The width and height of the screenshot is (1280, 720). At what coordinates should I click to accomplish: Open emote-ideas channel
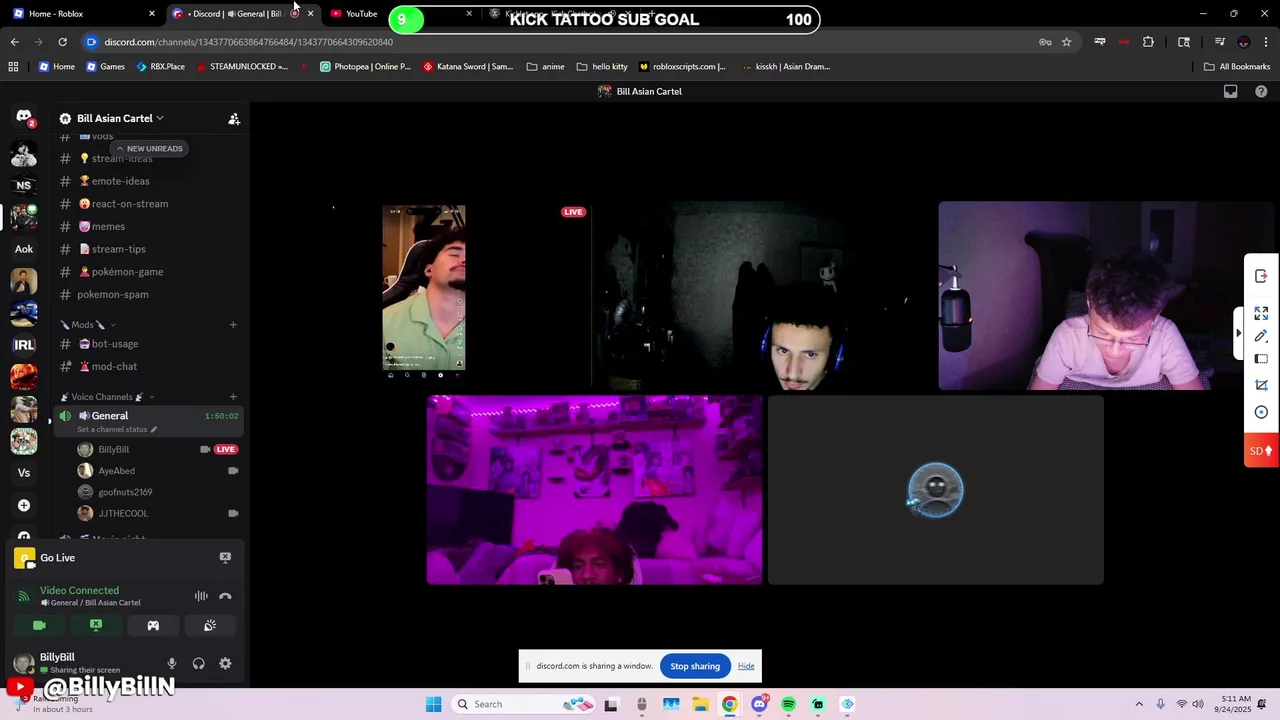148,181
